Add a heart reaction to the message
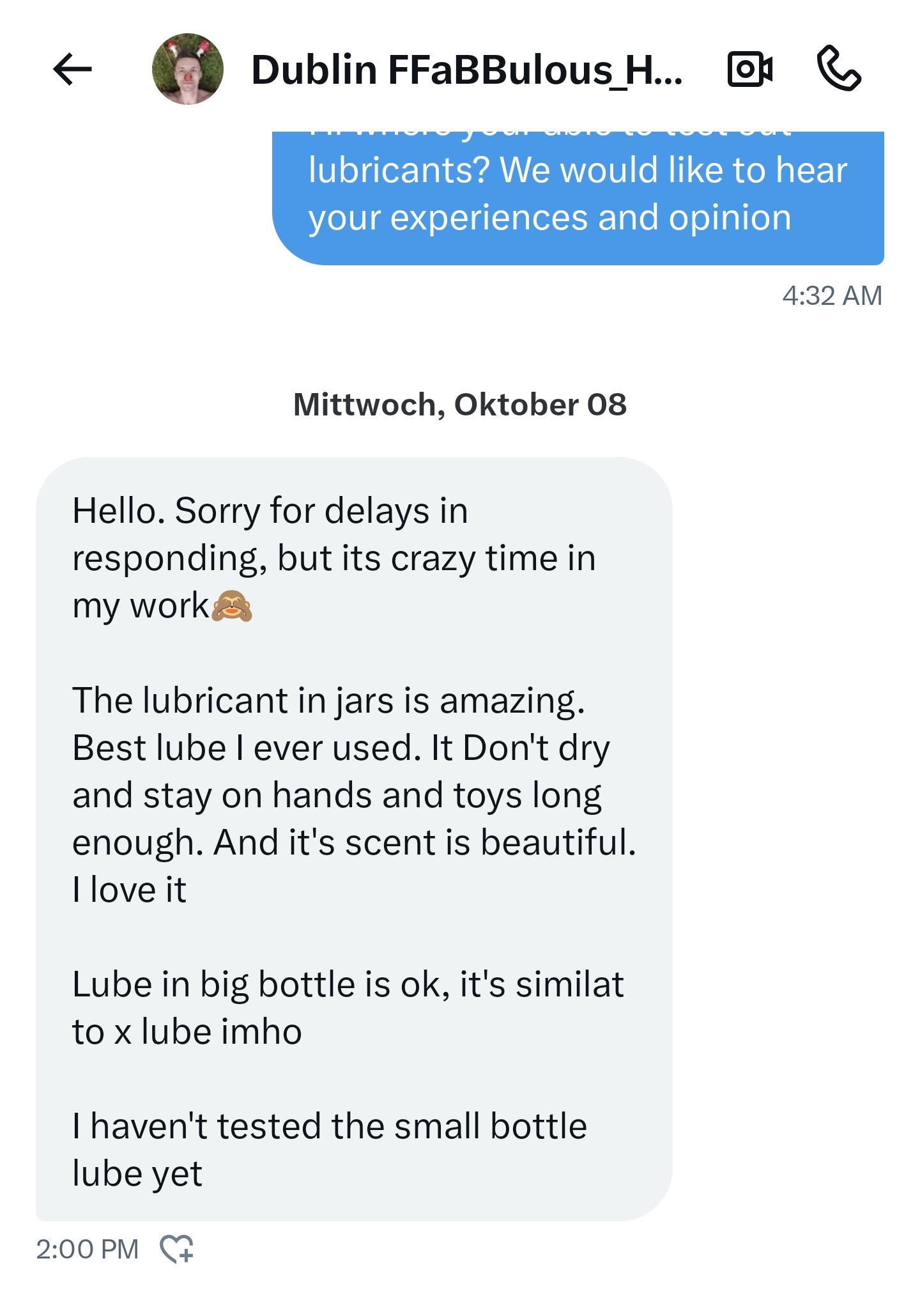 click(x=177, y=1248)
